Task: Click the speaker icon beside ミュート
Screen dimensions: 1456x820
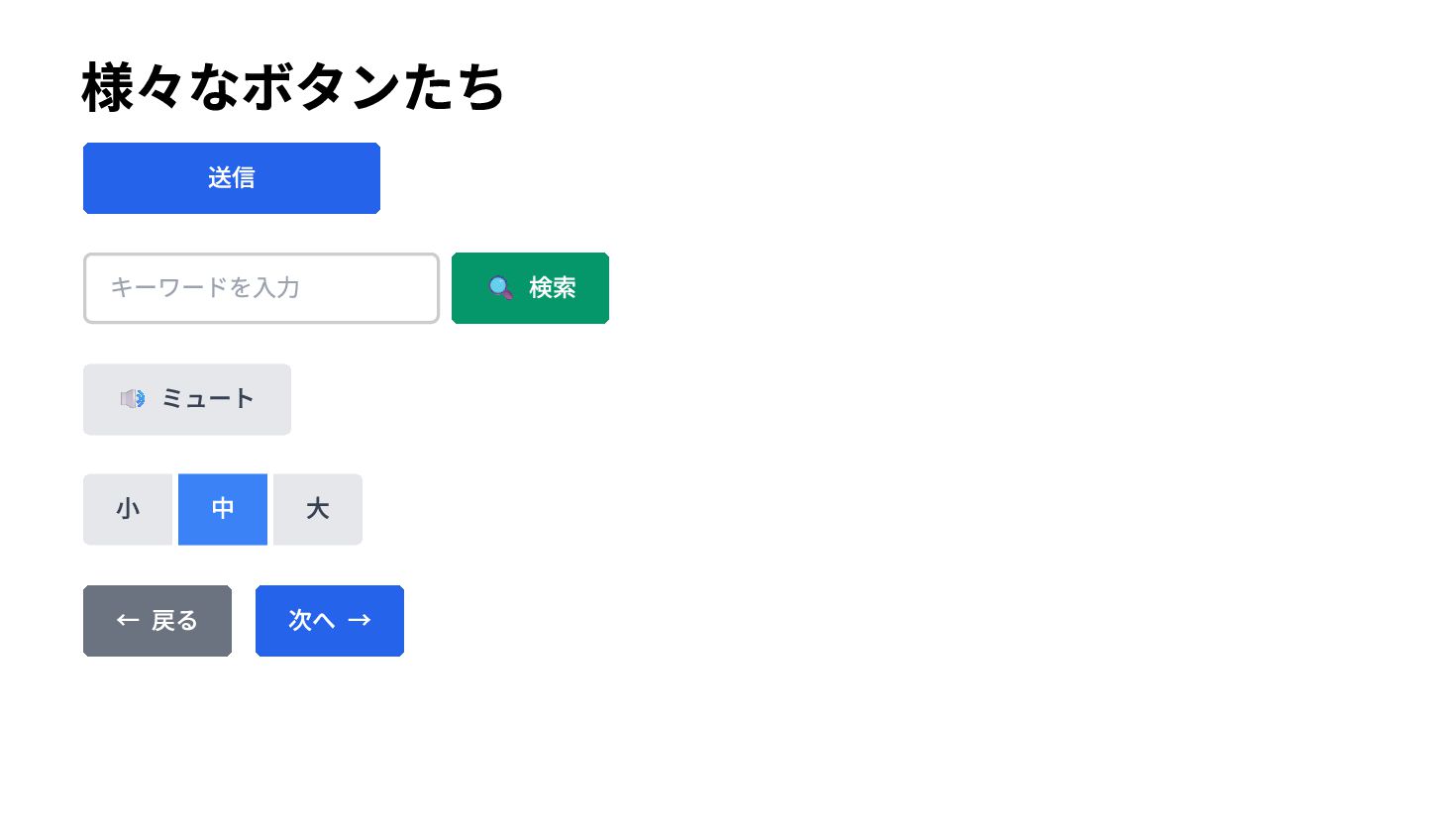Action: point(133,399)
